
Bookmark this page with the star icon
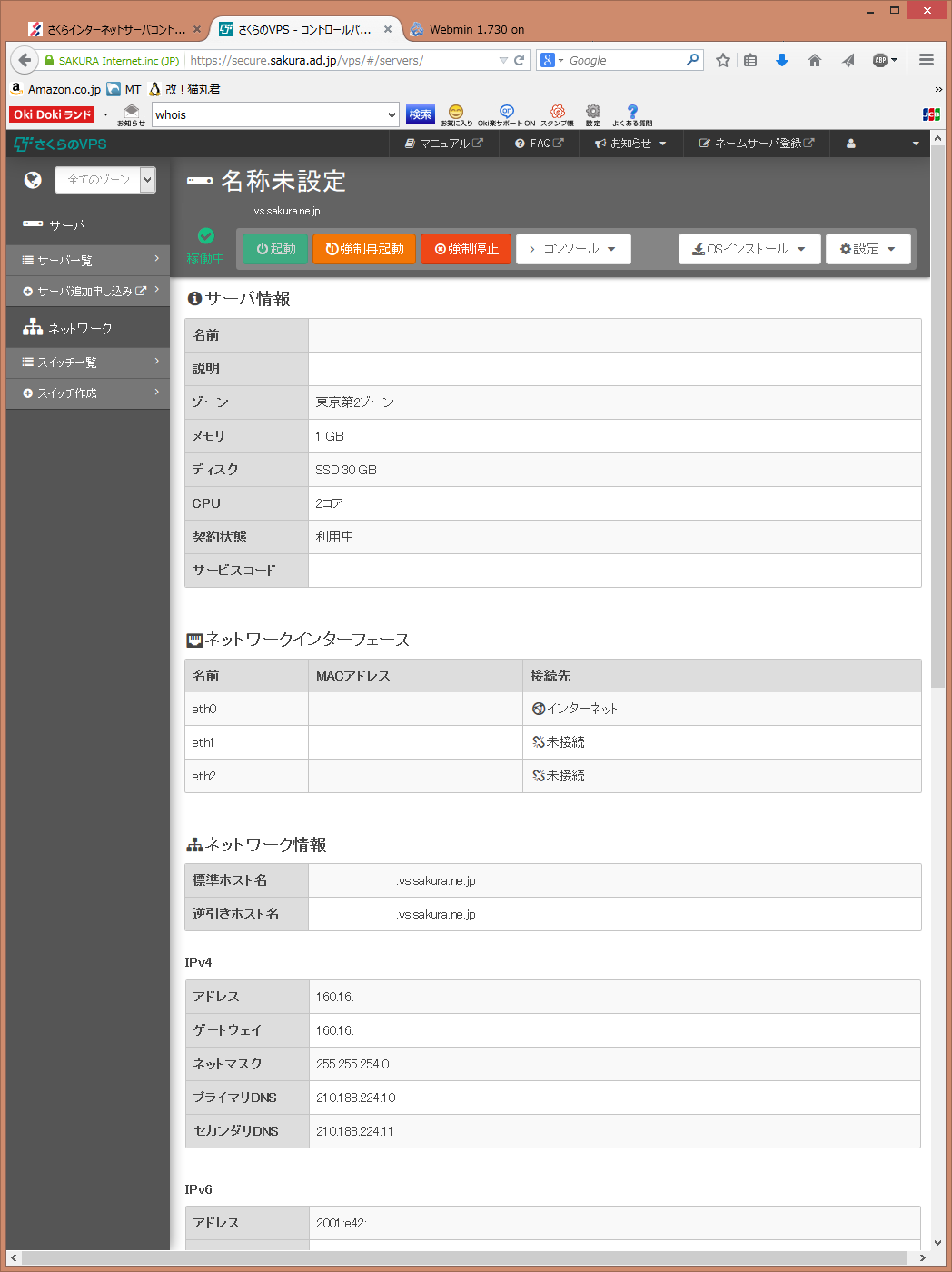pyautogui.click(x=722, y=60)
